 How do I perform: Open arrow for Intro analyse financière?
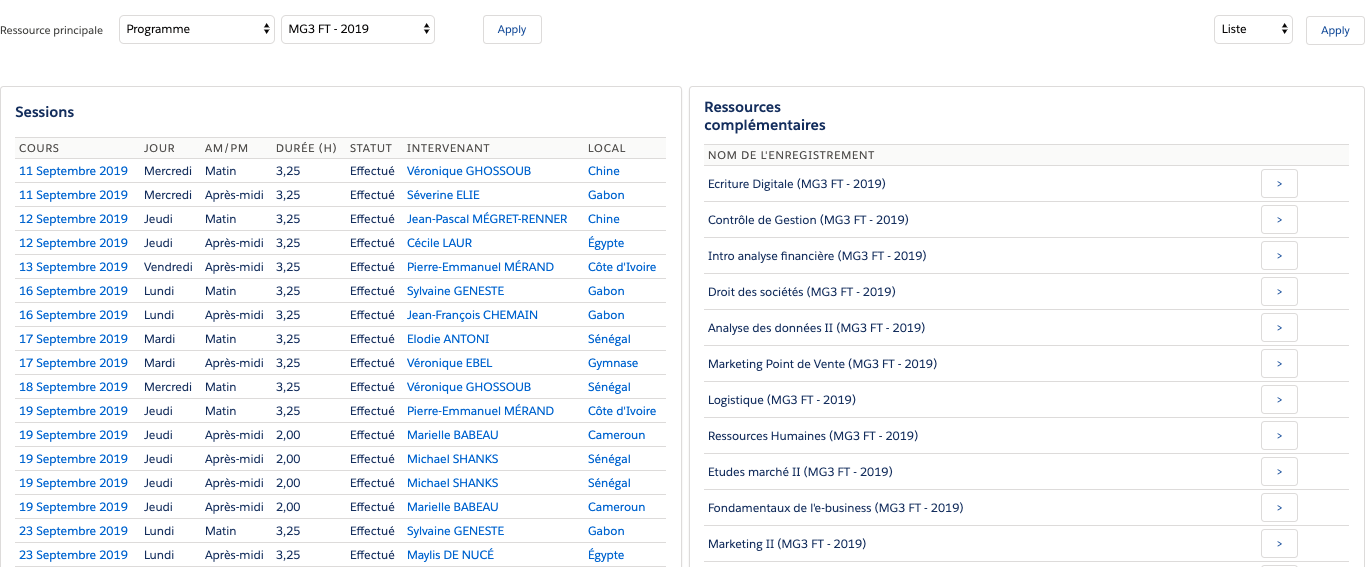pyautogui.click(x=1279, y=256)
